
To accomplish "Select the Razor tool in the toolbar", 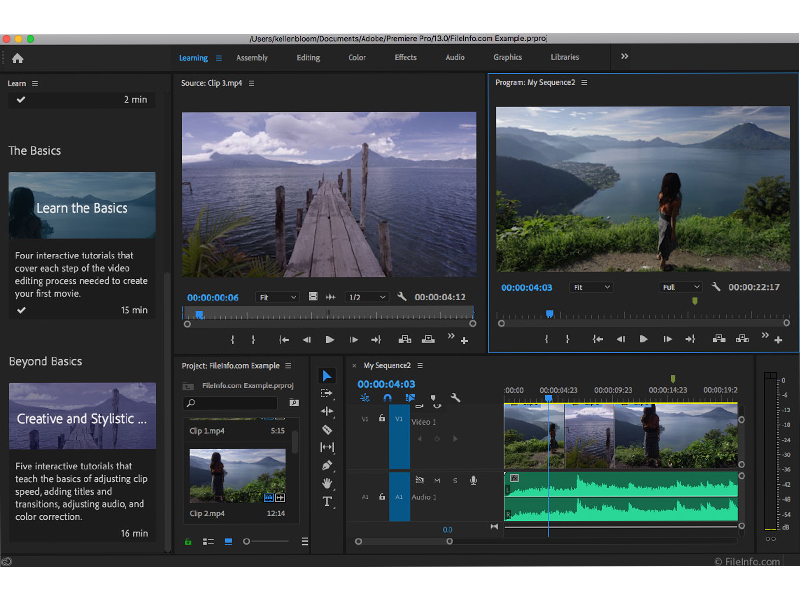I will click(327, 429).
